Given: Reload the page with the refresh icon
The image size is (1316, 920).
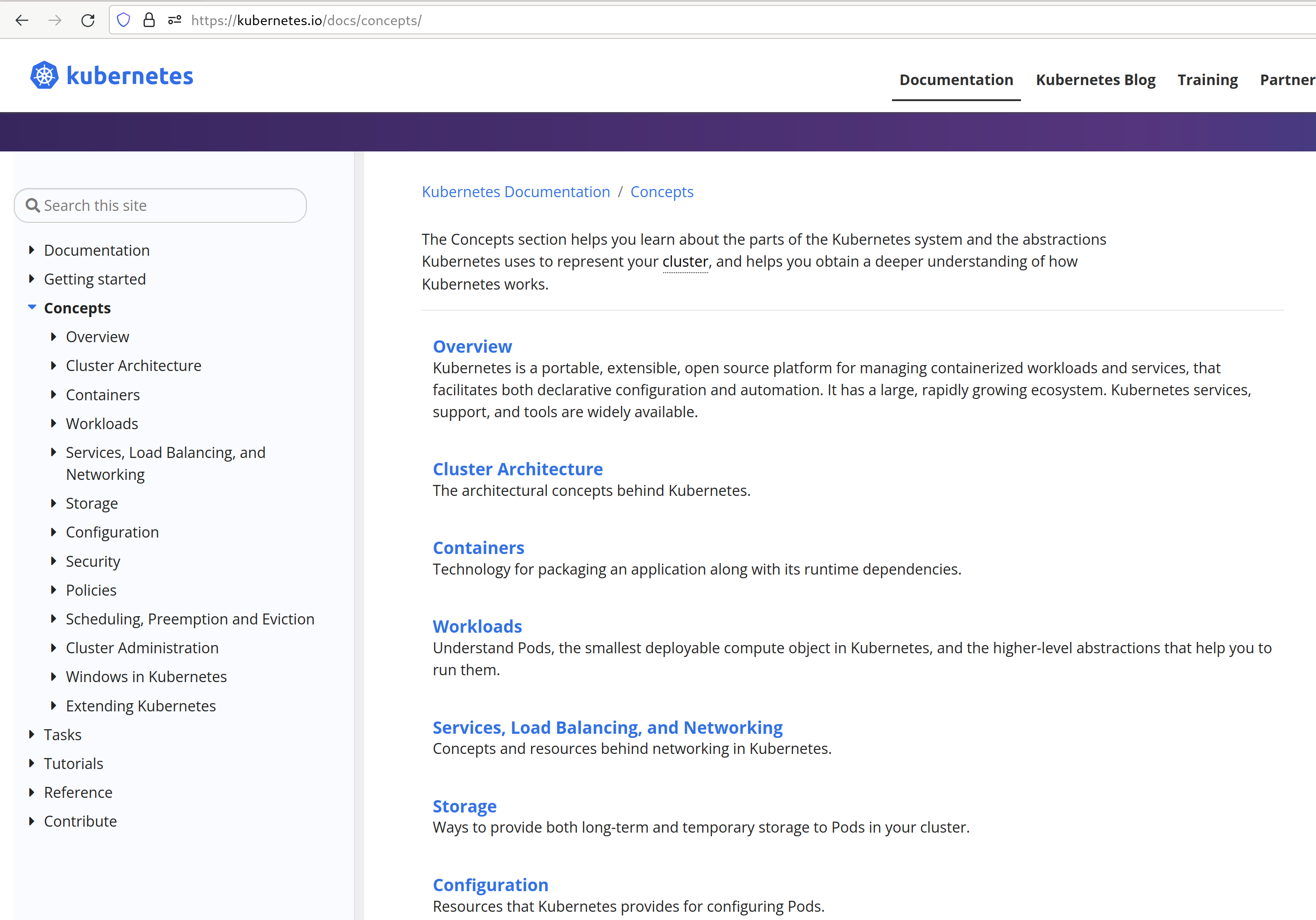Looking at the screenshot, I should (x=88, y=20).
